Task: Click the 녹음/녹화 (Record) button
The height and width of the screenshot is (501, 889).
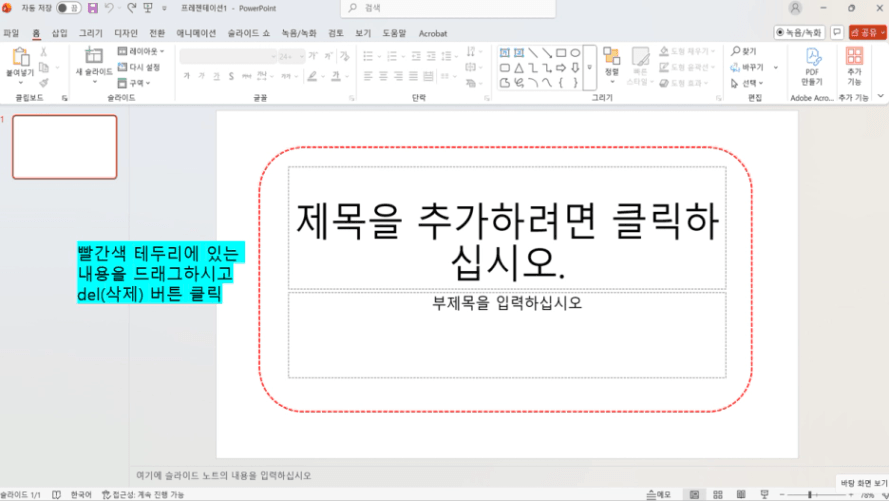Action: [x=799, y=33]
